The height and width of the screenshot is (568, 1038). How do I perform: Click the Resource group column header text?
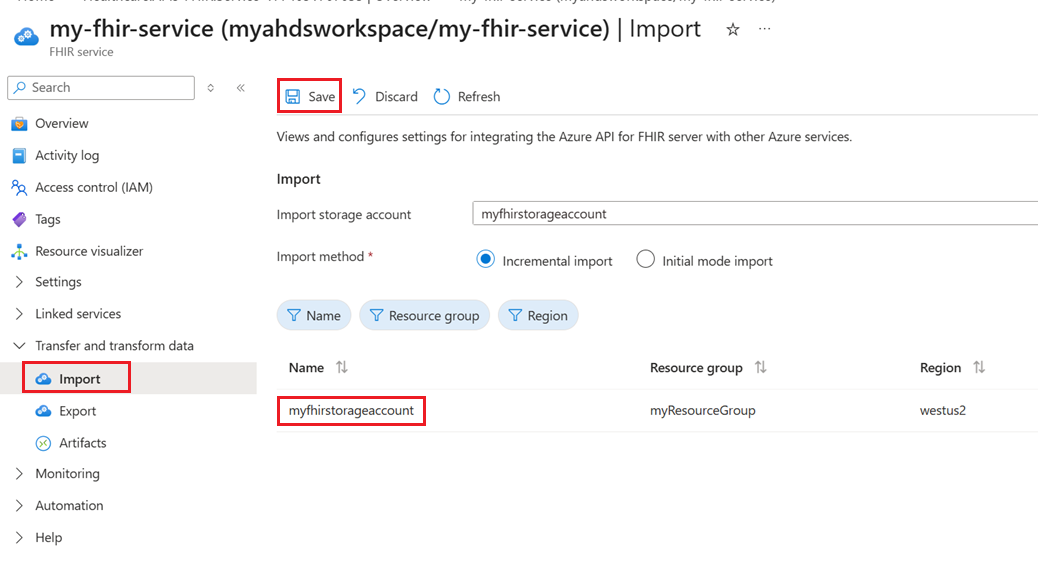(696, 367)
